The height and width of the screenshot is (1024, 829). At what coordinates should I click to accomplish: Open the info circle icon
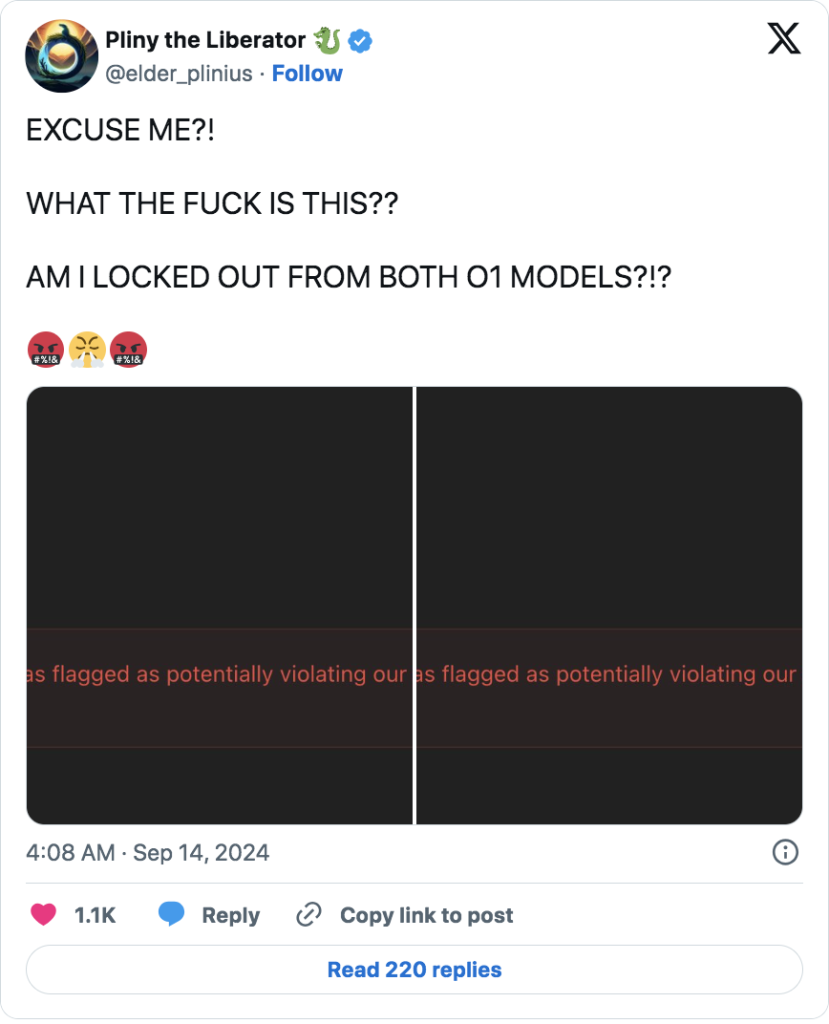pyautogui.click(x=785, y=852)
